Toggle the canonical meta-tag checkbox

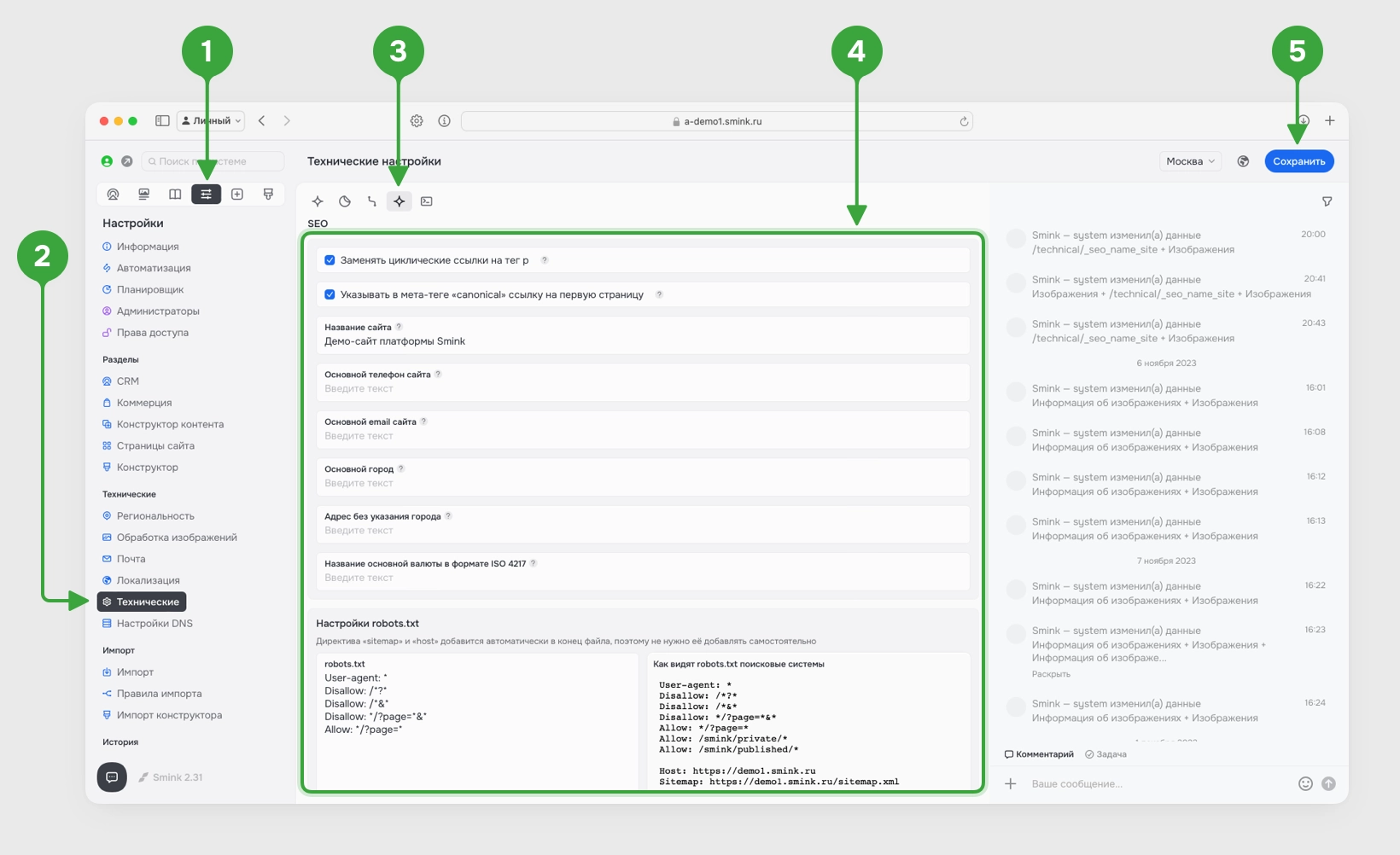coord(330,294)
